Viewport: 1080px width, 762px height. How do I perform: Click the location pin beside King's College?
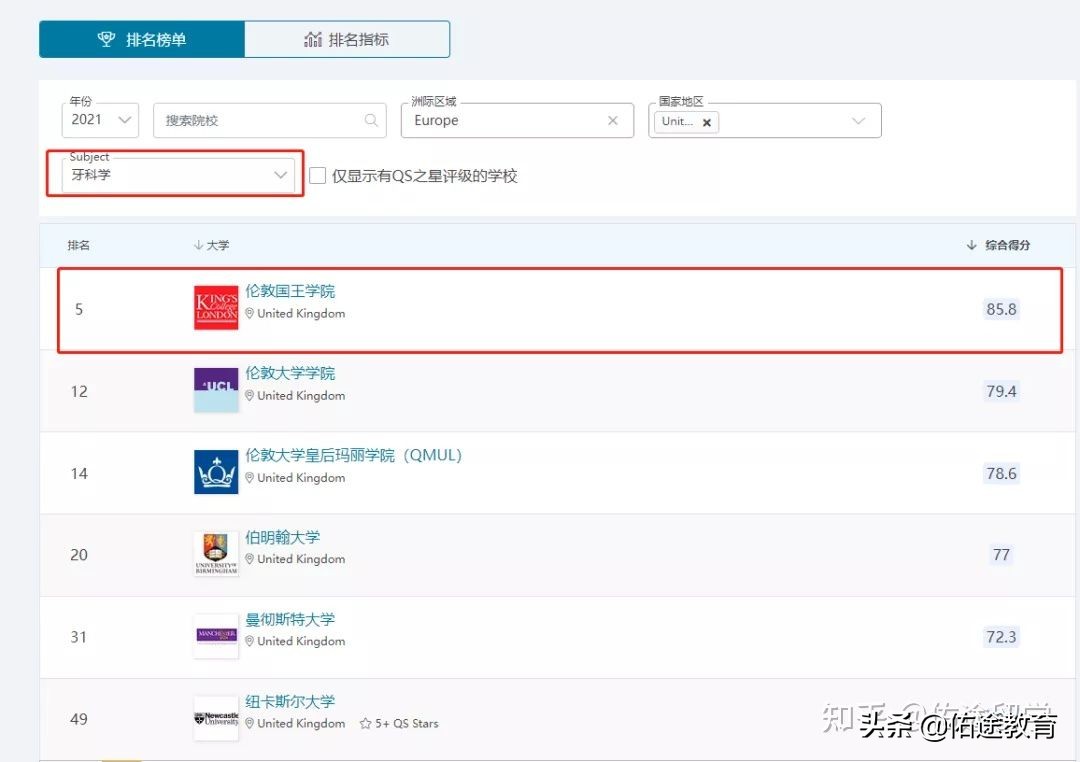249,313
